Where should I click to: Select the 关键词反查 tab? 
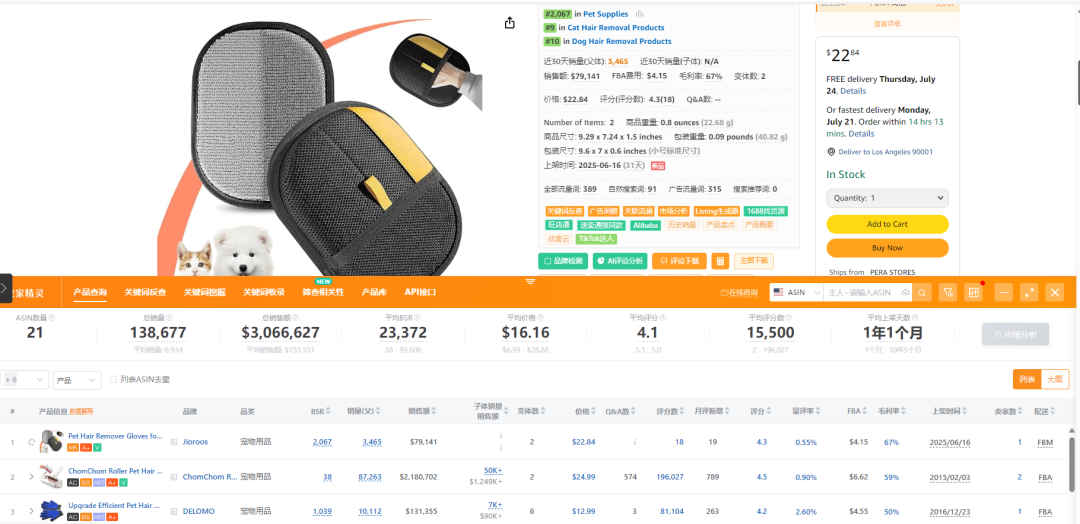pyautogui.click(x=145, y=293)
